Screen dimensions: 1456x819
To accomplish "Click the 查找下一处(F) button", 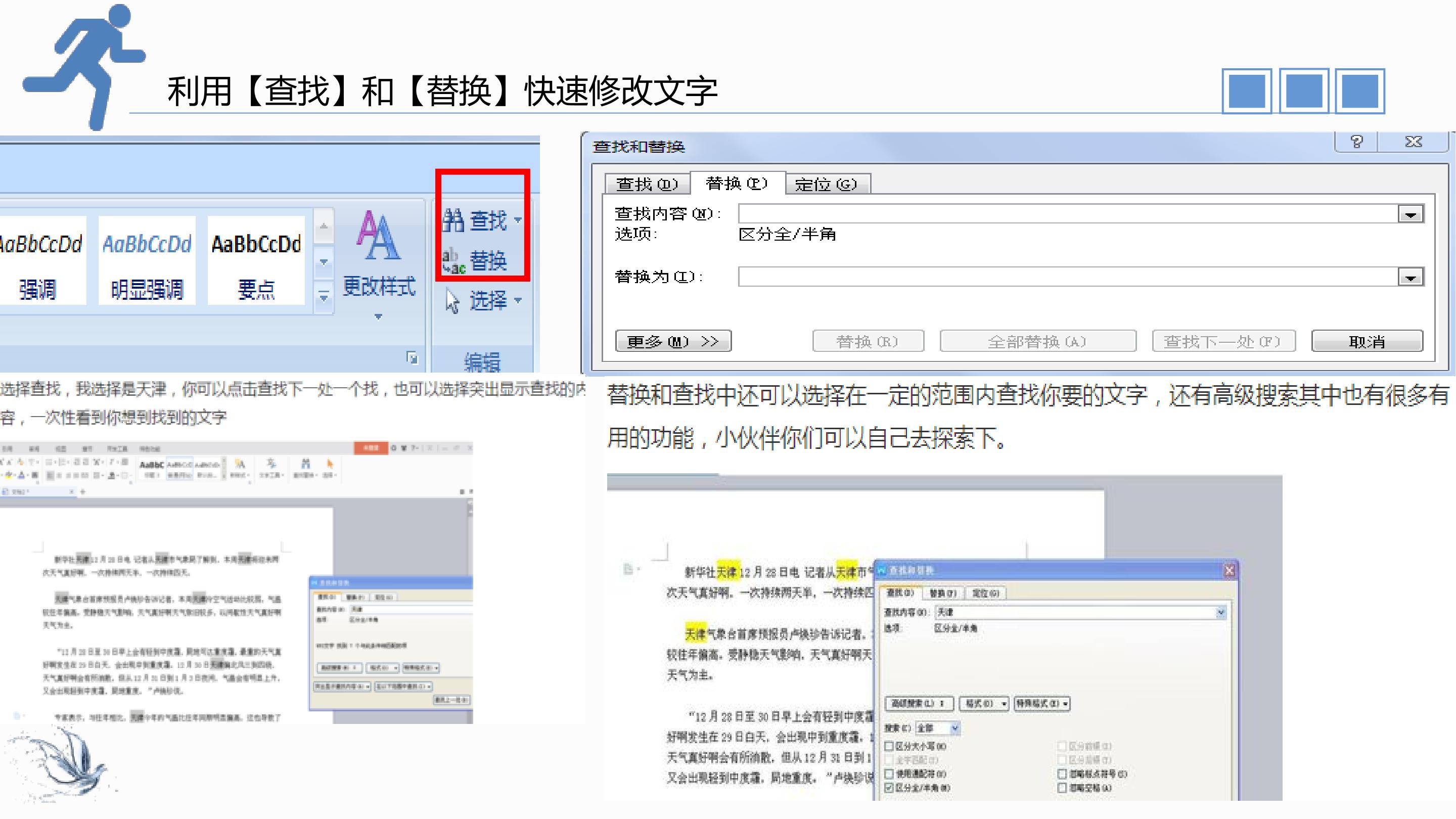I will [x=1223, y=341].
